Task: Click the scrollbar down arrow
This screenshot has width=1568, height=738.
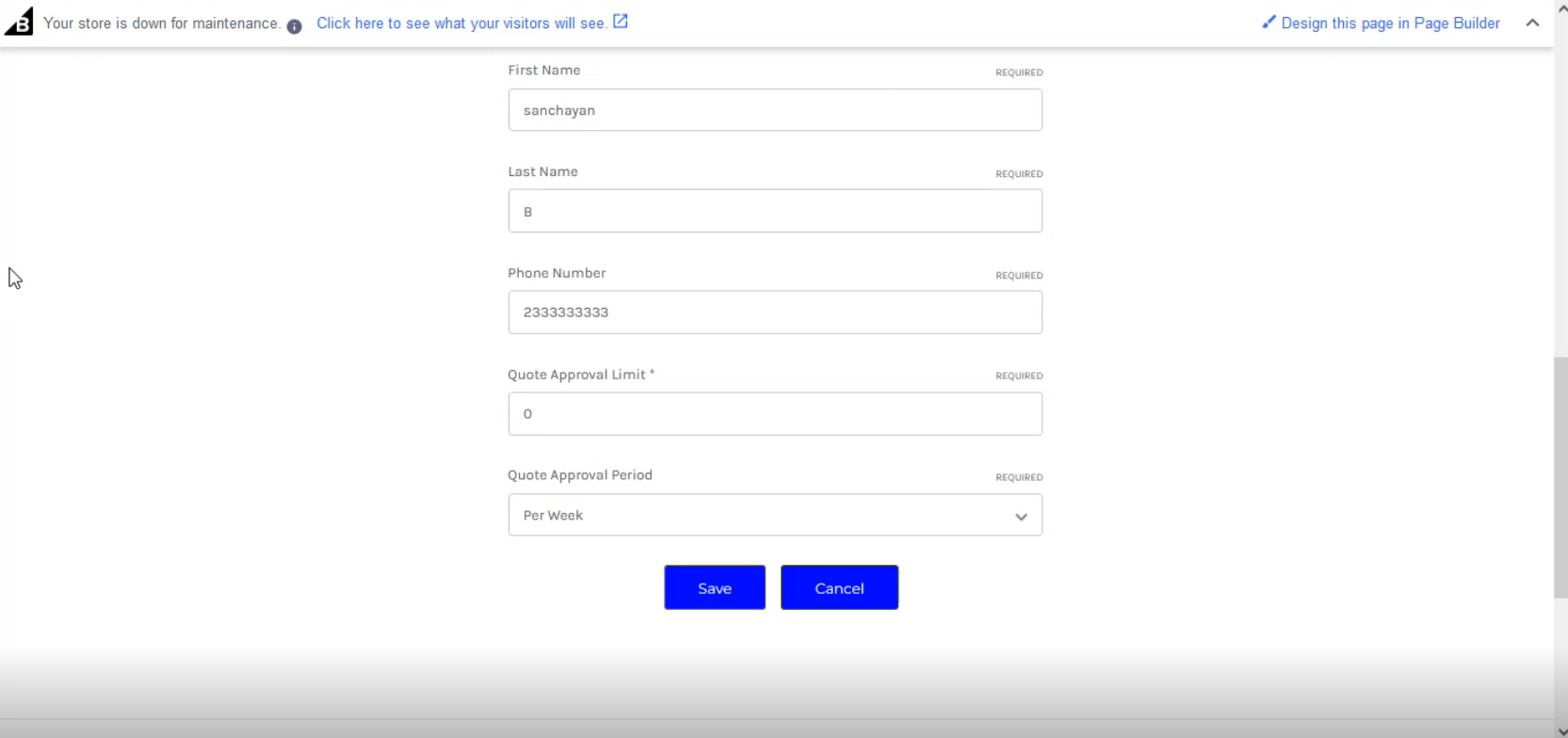Action: [1561, 730]
